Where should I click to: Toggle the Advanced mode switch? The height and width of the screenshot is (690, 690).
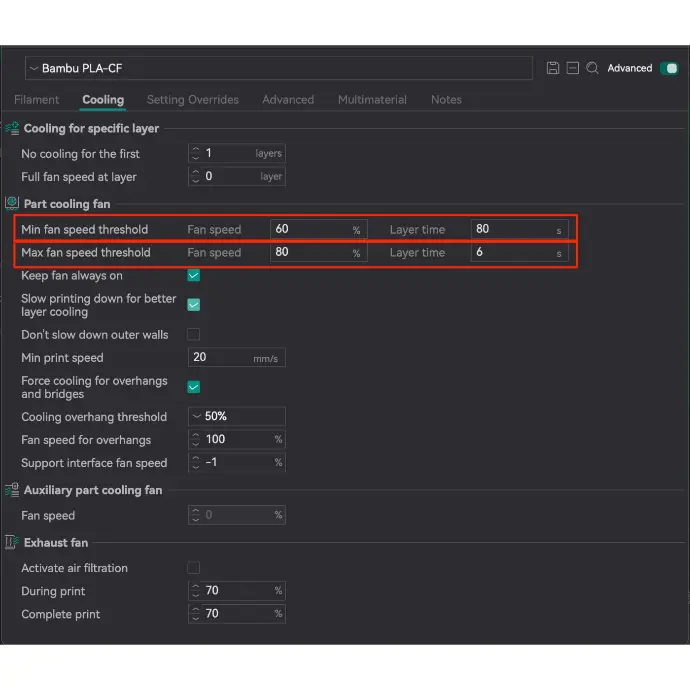tap(668, 68)
